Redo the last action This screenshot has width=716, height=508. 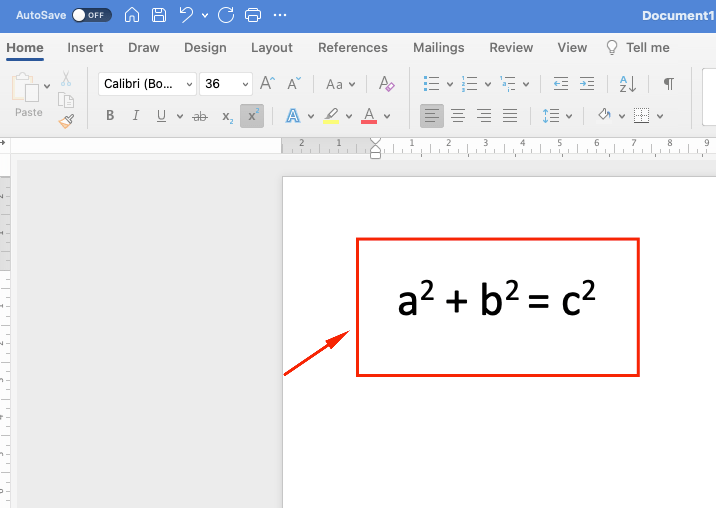[226, 15]
